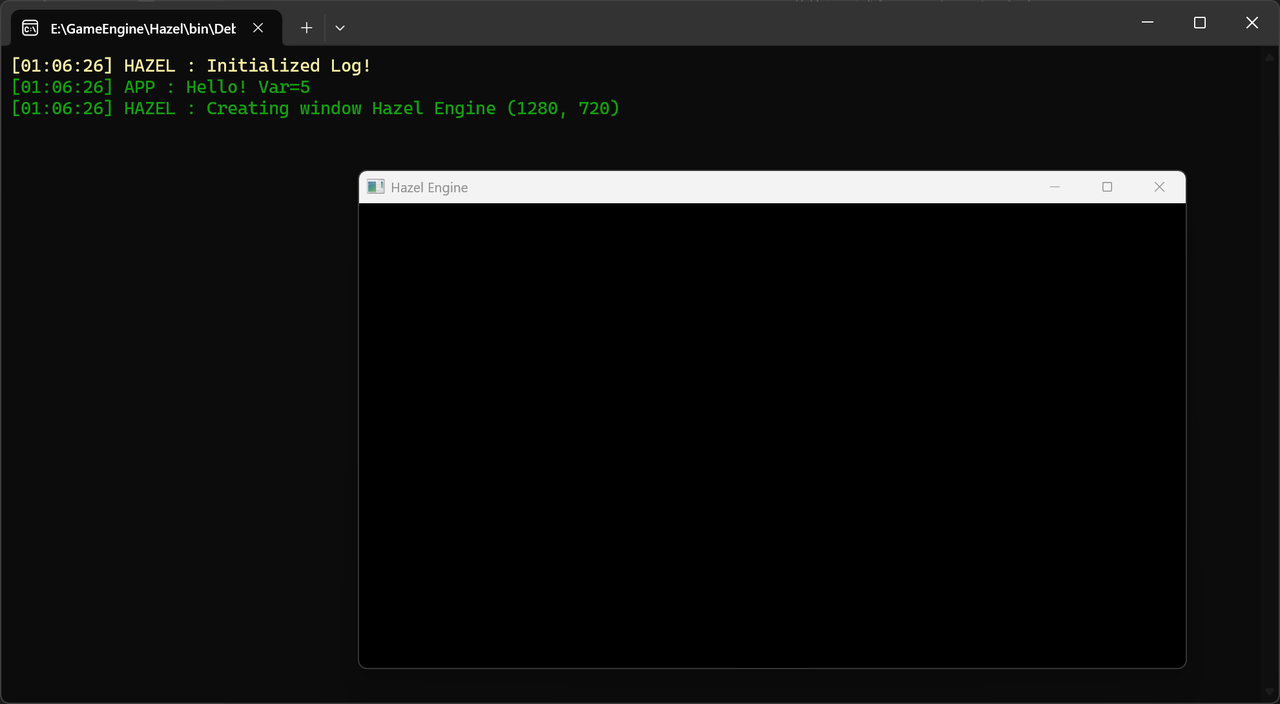Click inside the black Hazel Engine viewport
1280x704 pixels.
click(x=772, y=435)
